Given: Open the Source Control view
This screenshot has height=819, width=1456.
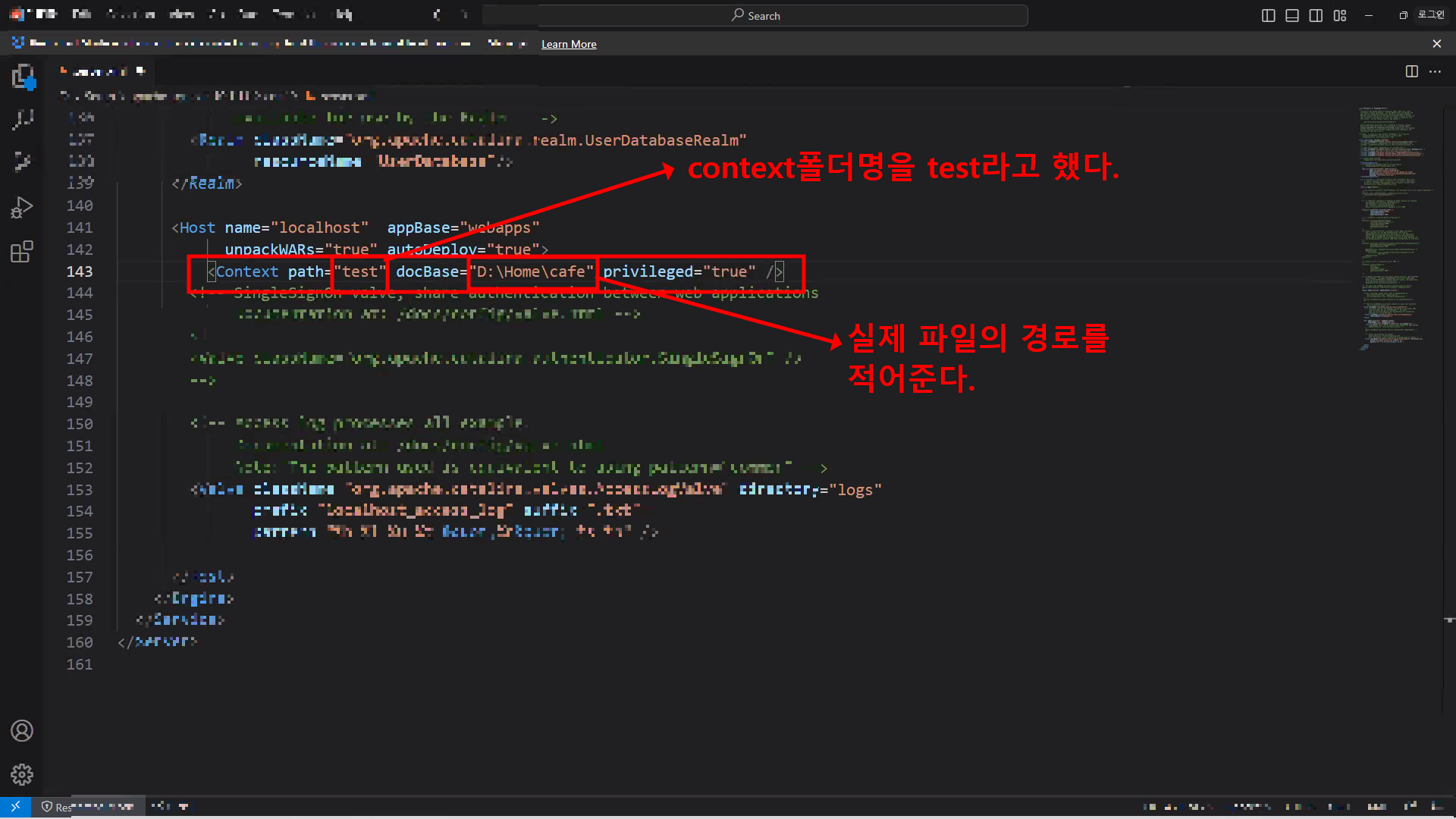Looking at the screenshot, I should pos(22,162).
